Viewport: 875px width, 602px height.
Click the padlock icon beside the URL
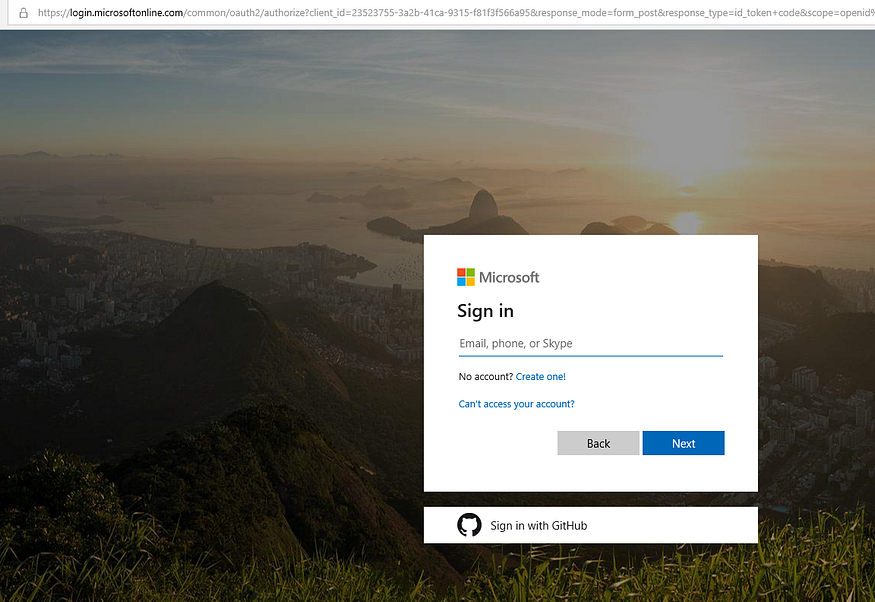coord(22,14)
